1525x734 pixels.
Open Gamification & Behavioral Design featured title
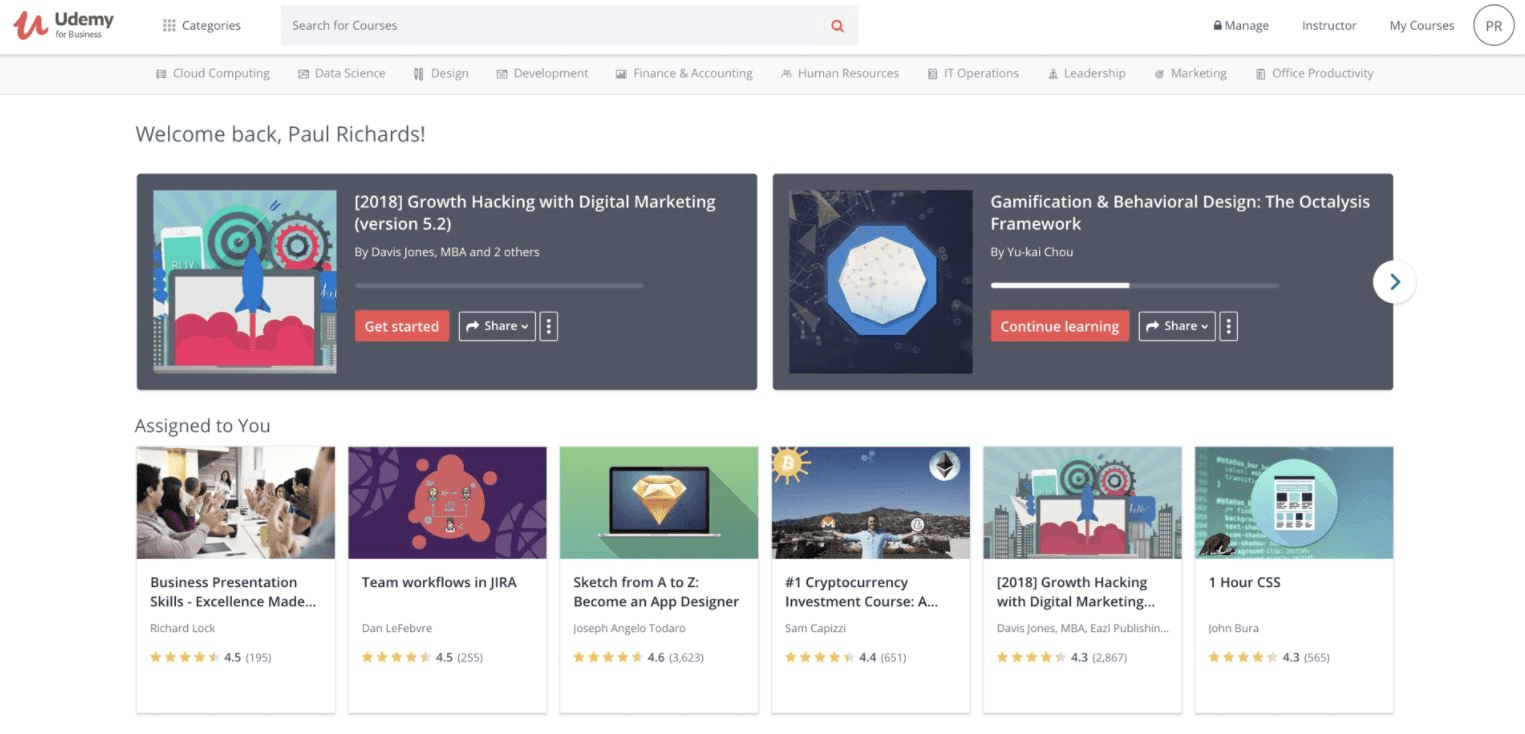pyautogui.click(x=1180, y=213)
